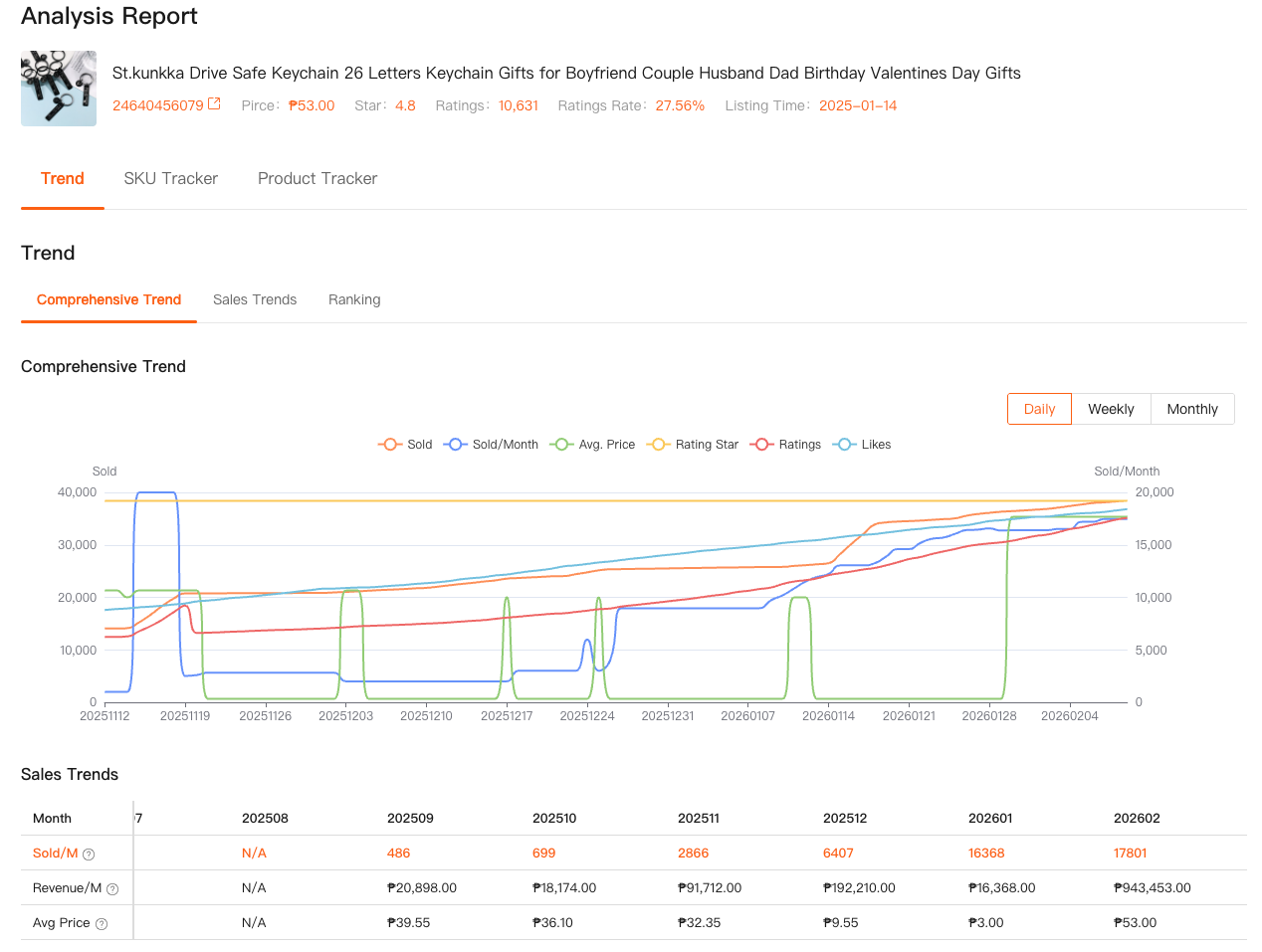The height and width of the screenshot is (952, 1262).
Task: Toggle the Sold/Month legend series
Action: [492, 445]
